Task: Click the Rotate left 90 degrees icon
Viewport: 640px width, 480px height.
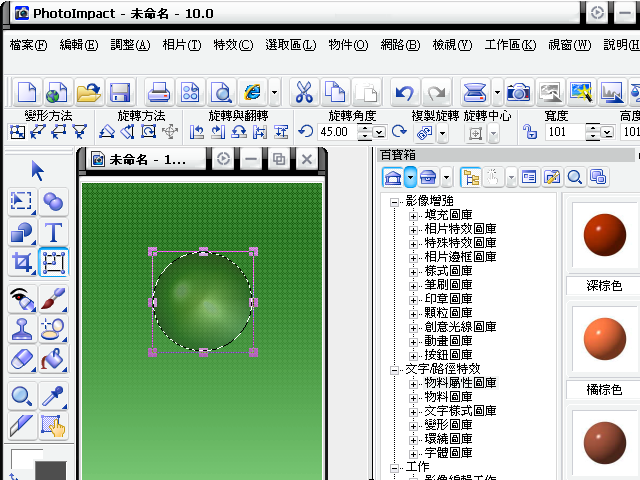Action: click(197, 132)
